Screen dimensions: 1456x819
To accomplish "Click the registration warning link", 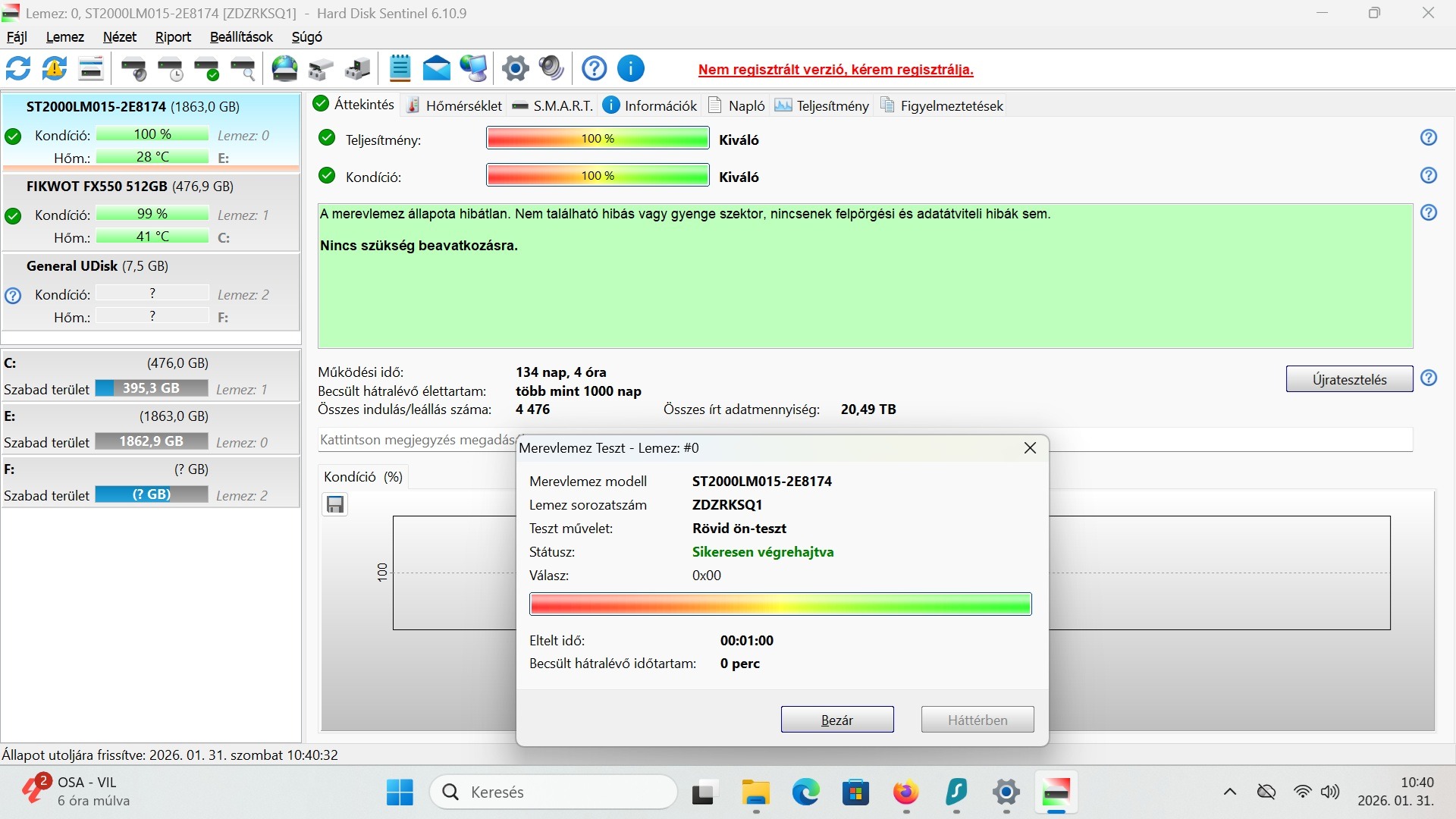I will (835, 70).
